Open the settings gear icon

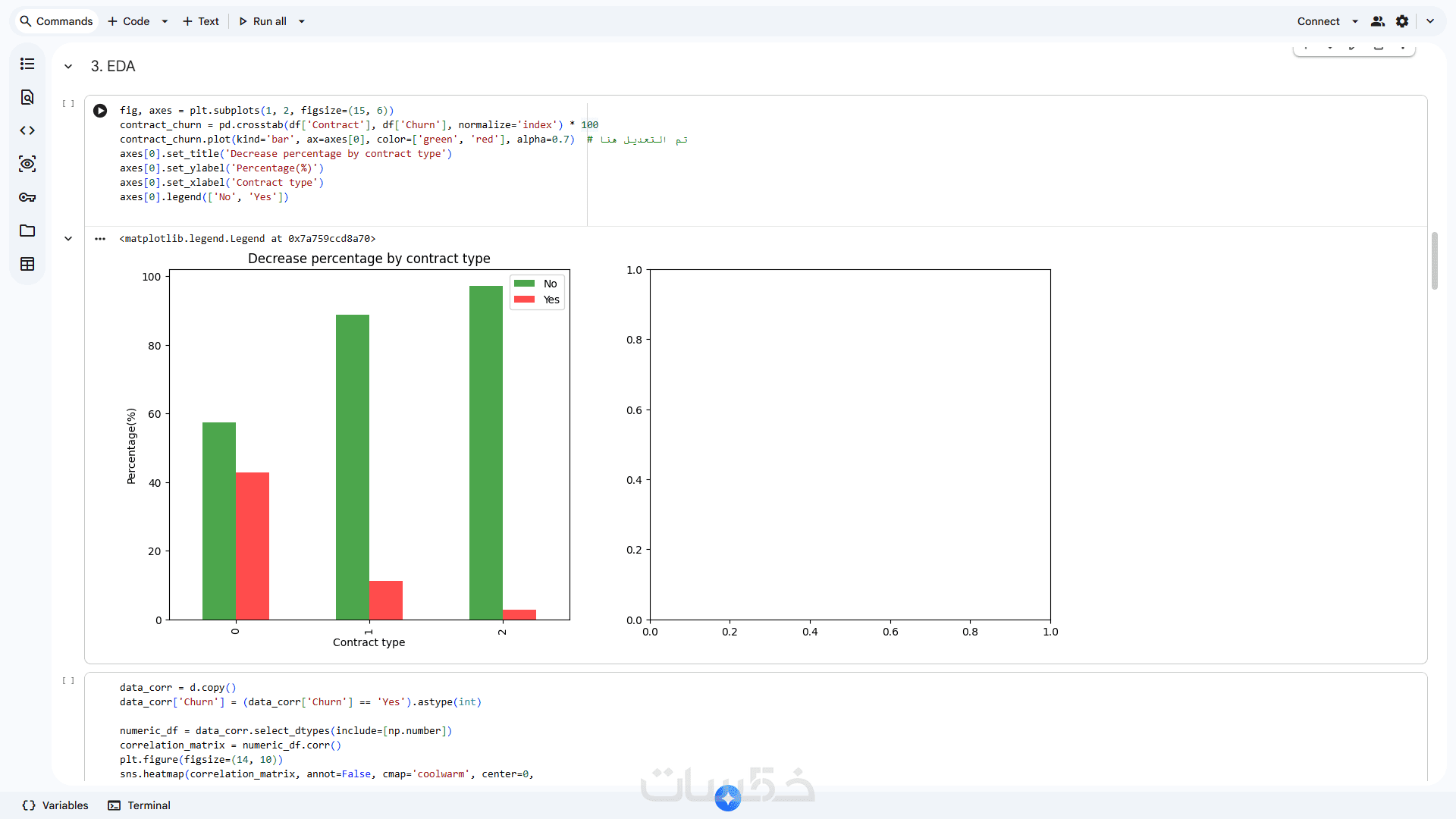tap(1402, 21)
